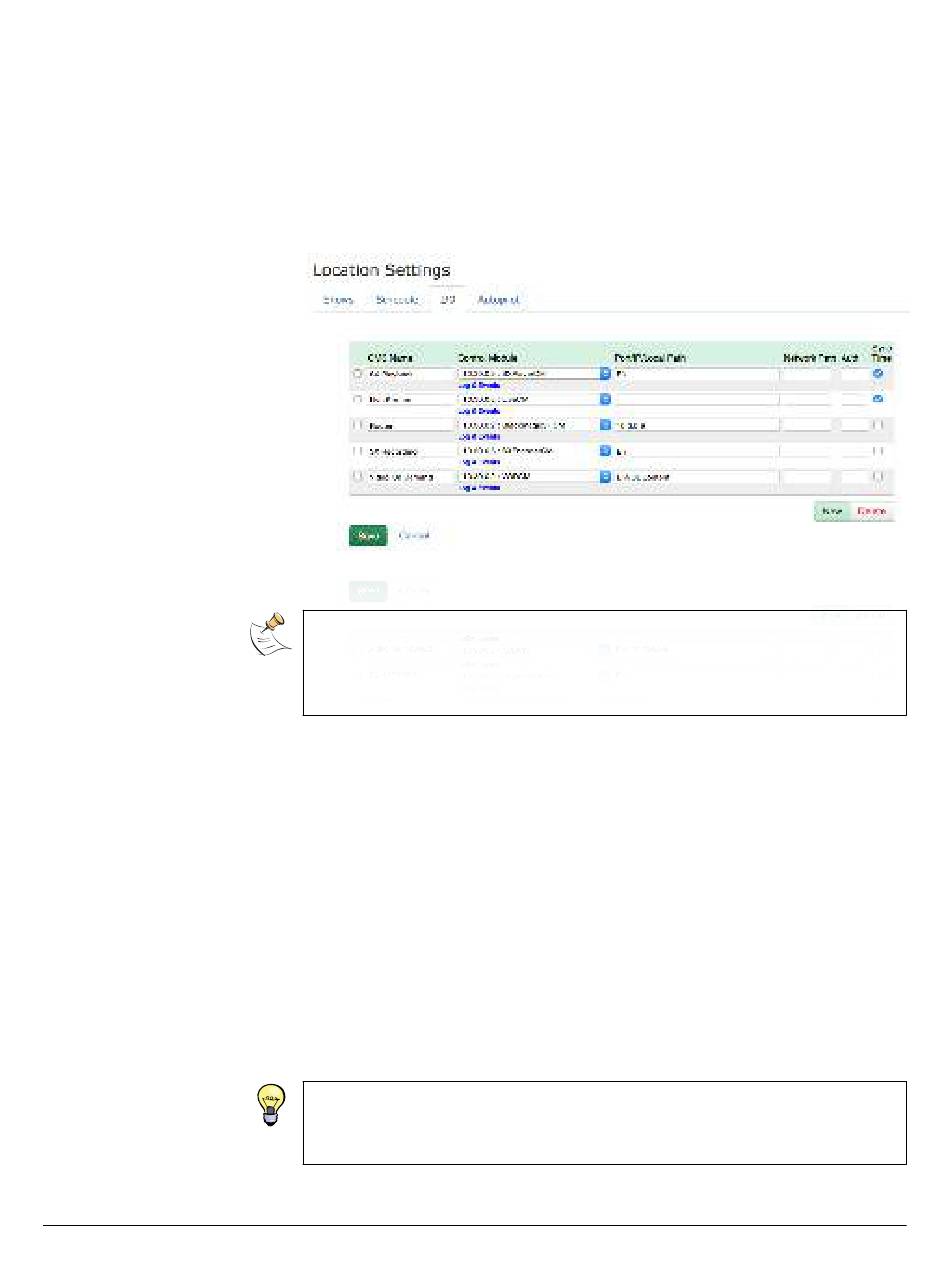Screen dimensions: 950x1284
Task: Tick the first device row's selection checkbox
Action: (358, 373)
